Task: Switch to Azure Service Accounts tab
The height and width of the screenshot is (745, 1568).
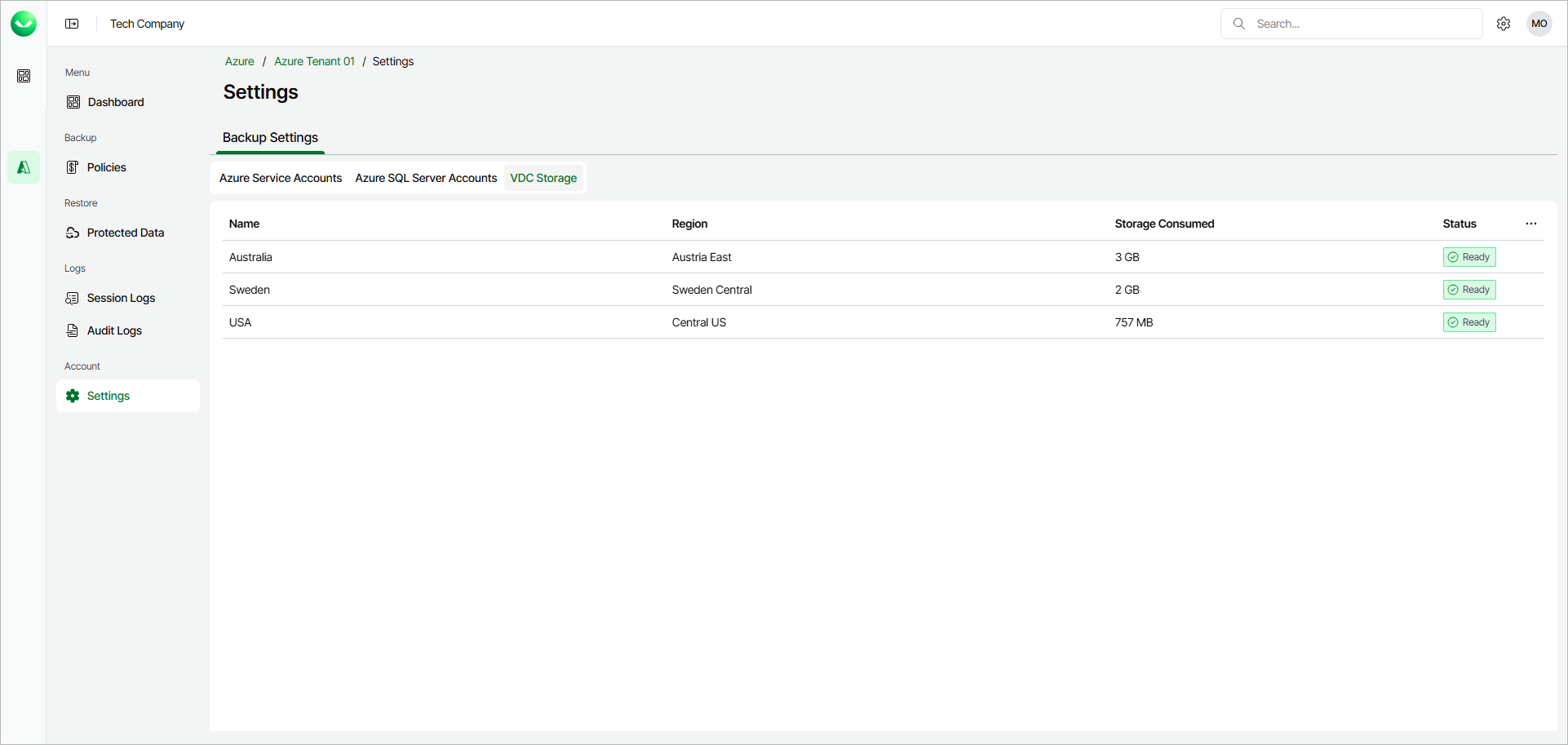Action: [281, 178]
